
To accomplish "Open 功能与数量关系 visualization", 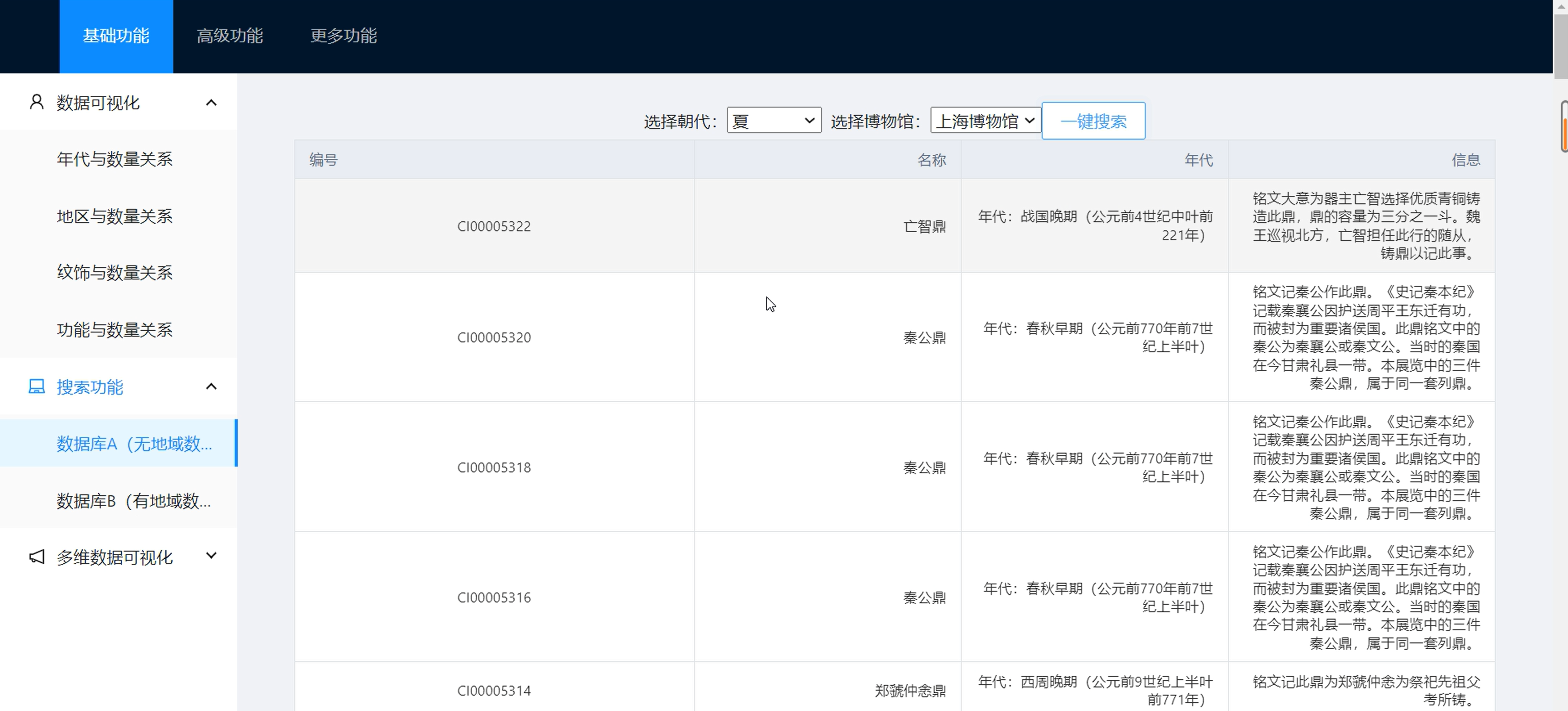I will (x=114, y=329).
